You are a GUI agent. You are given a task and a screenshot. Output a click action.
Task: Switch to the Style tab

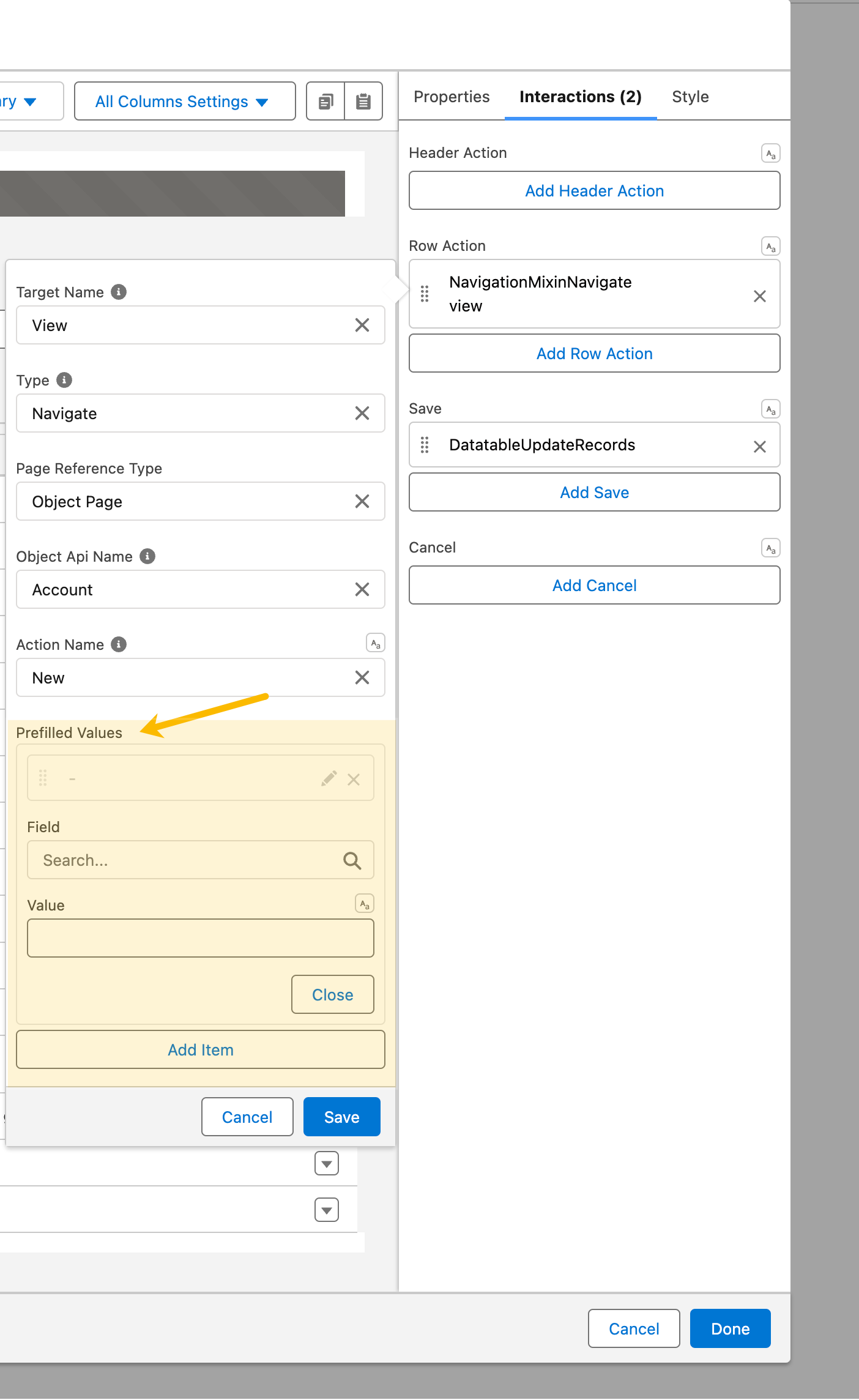[690, 97]
